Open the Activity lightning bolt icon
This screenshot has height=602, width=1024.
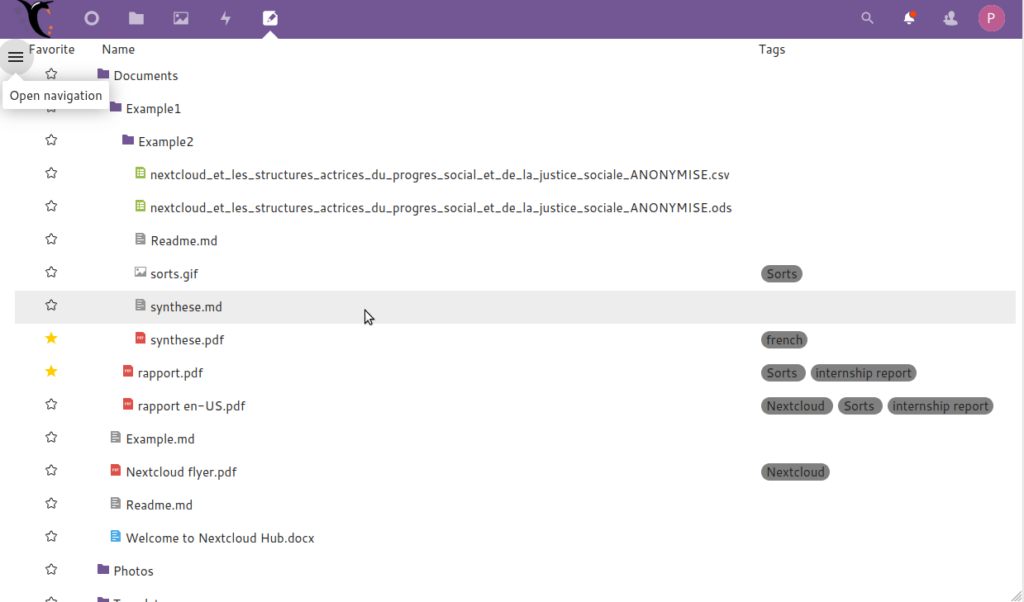click(226, 18)
